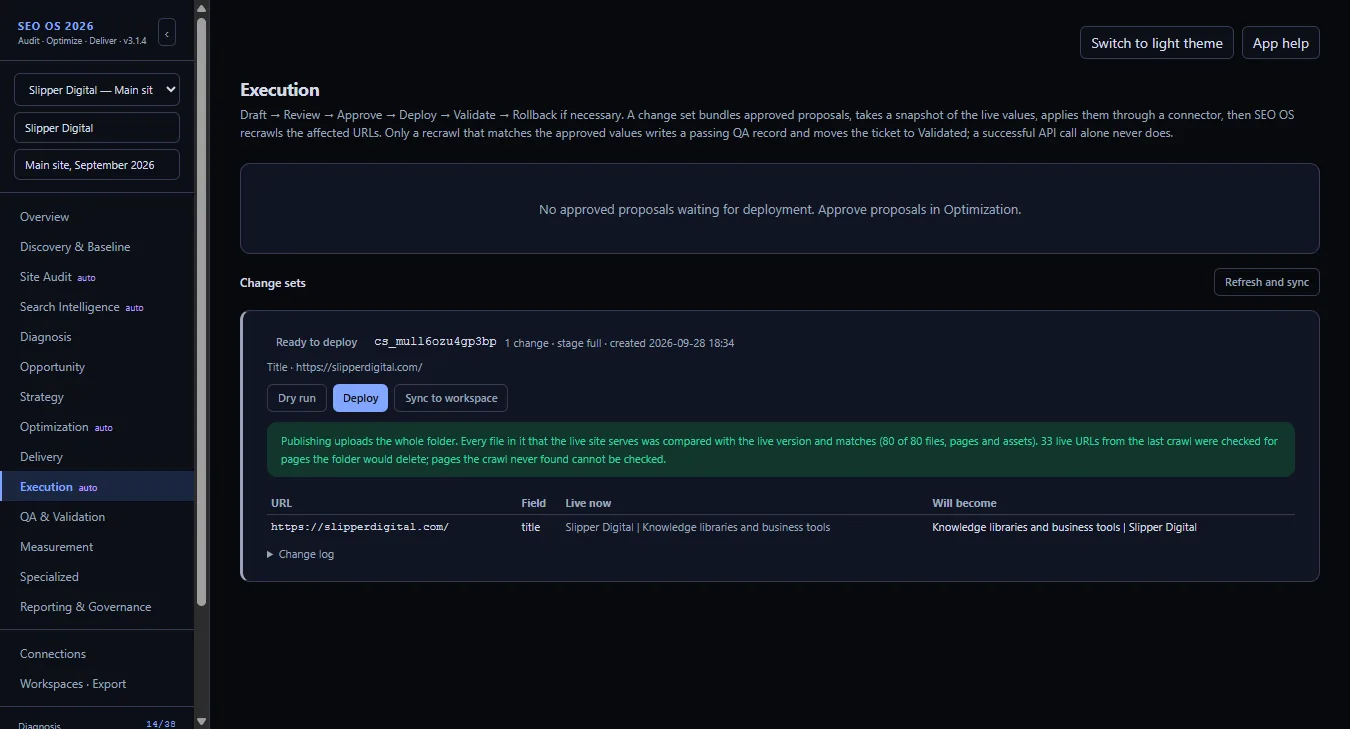Open App help
This screenshot has height=729, width=1350.
pyautogui.click(x=1281, y=43)
